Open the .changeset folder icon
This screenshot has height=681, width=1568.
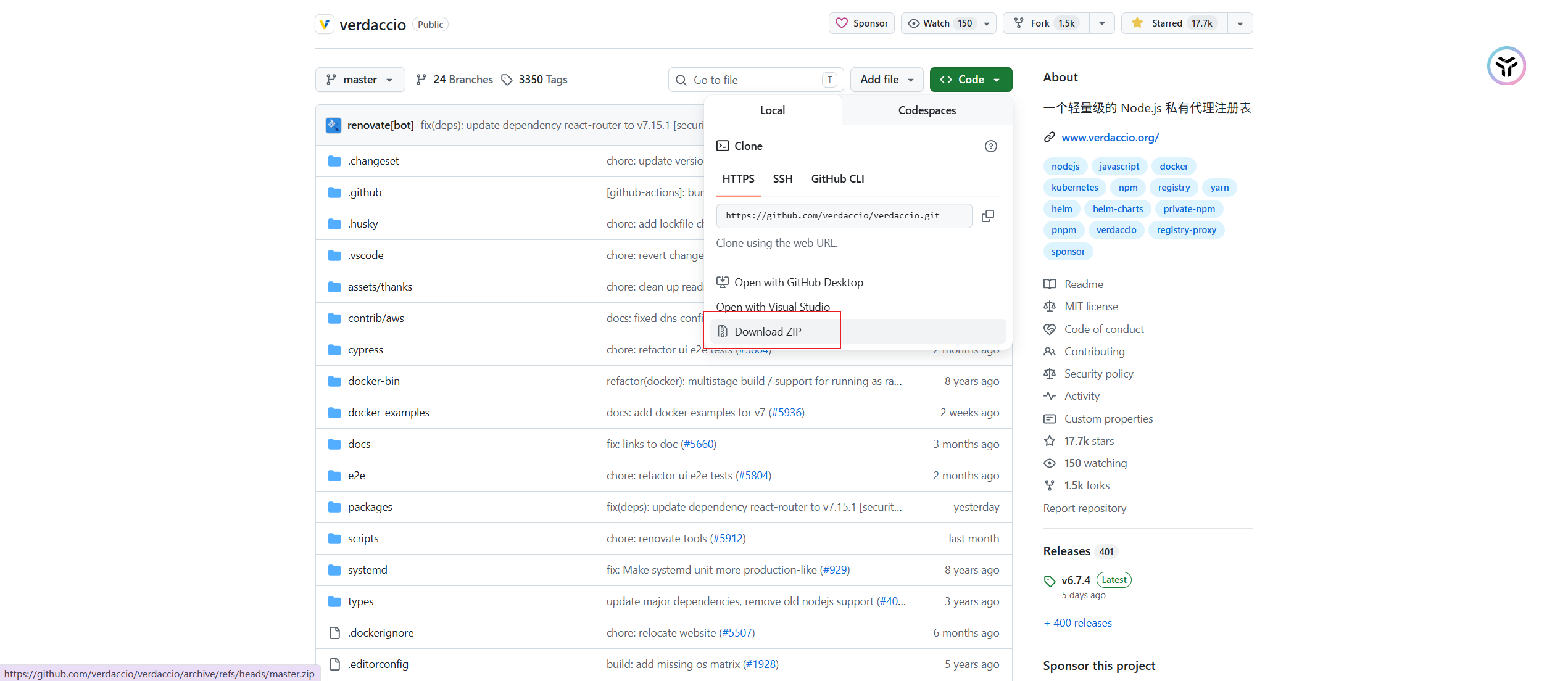[334, 161]
